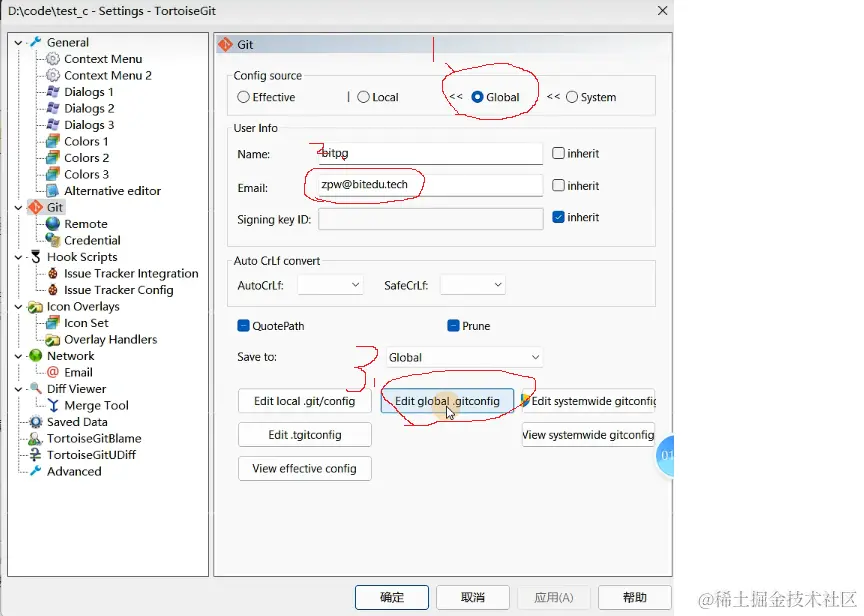Click the Colors 1 icon

(53, 141)
